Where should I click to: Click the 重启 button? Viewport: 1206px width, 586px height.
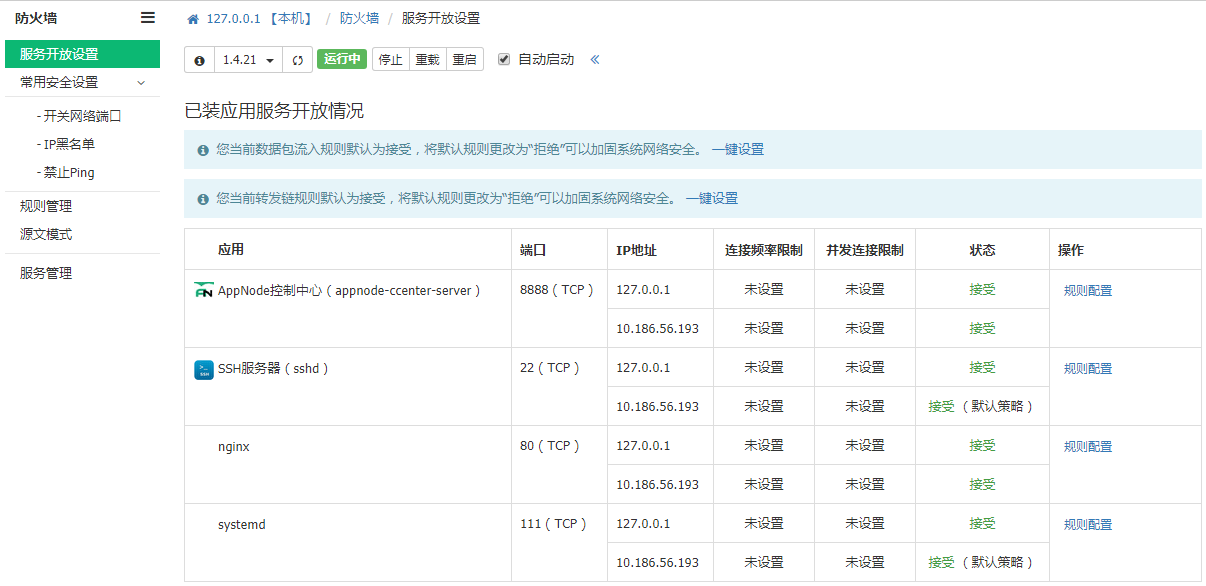coord(464,60)
